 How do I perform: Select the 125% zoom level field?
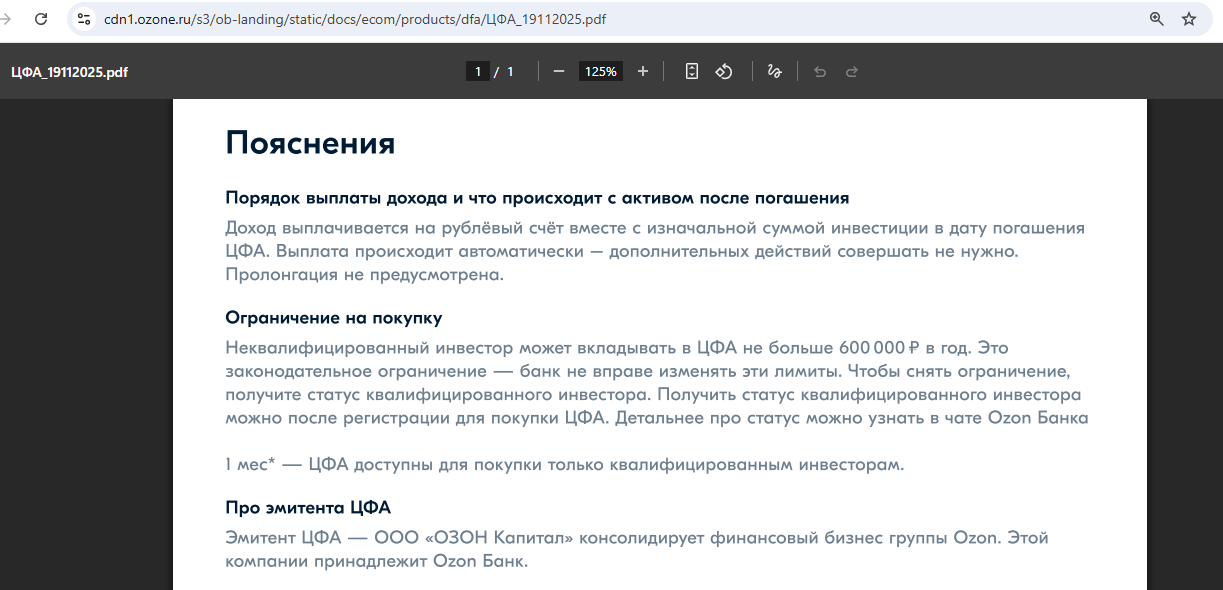point(601,72)
